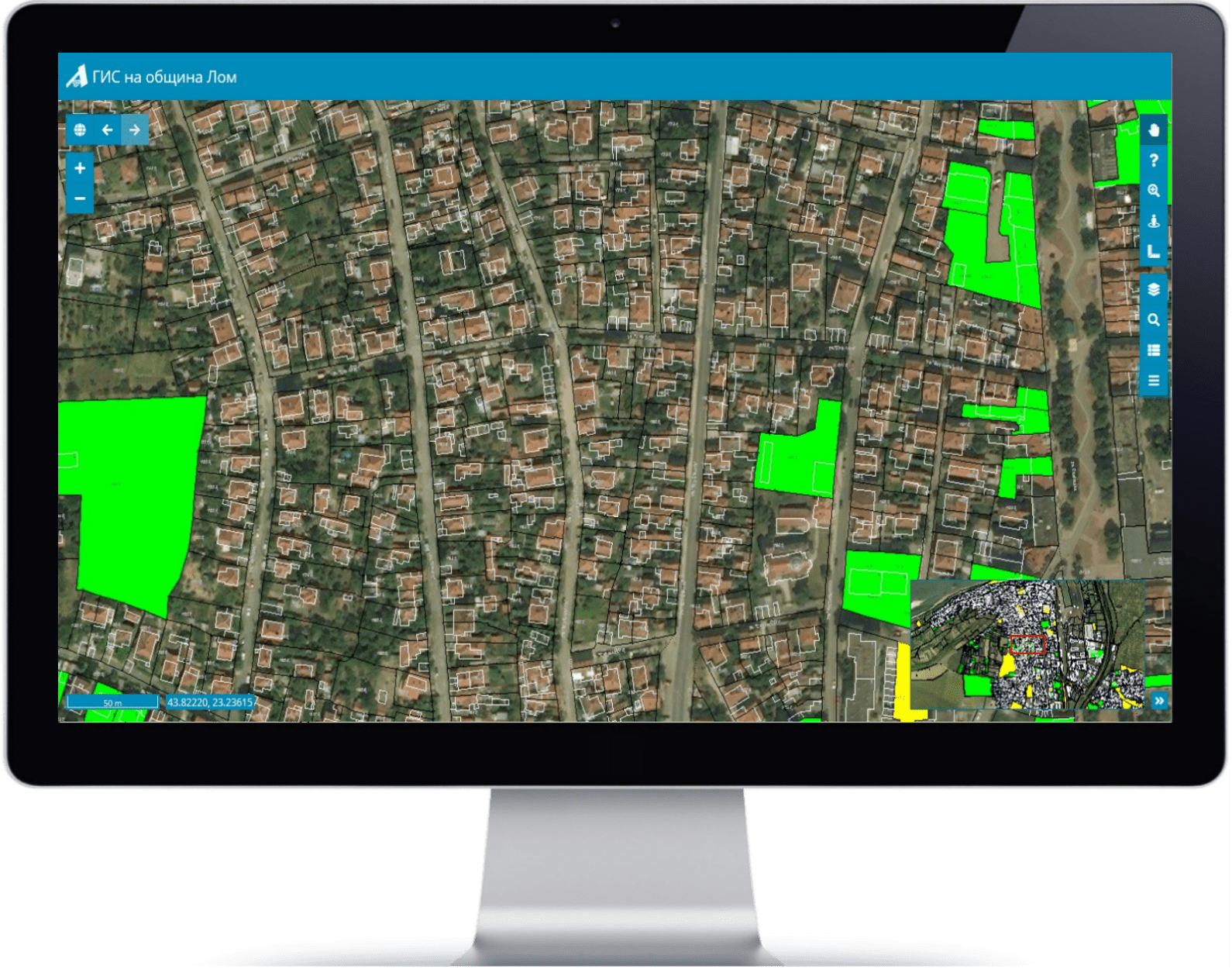Select the hand pan tool

click(1154, 130)
